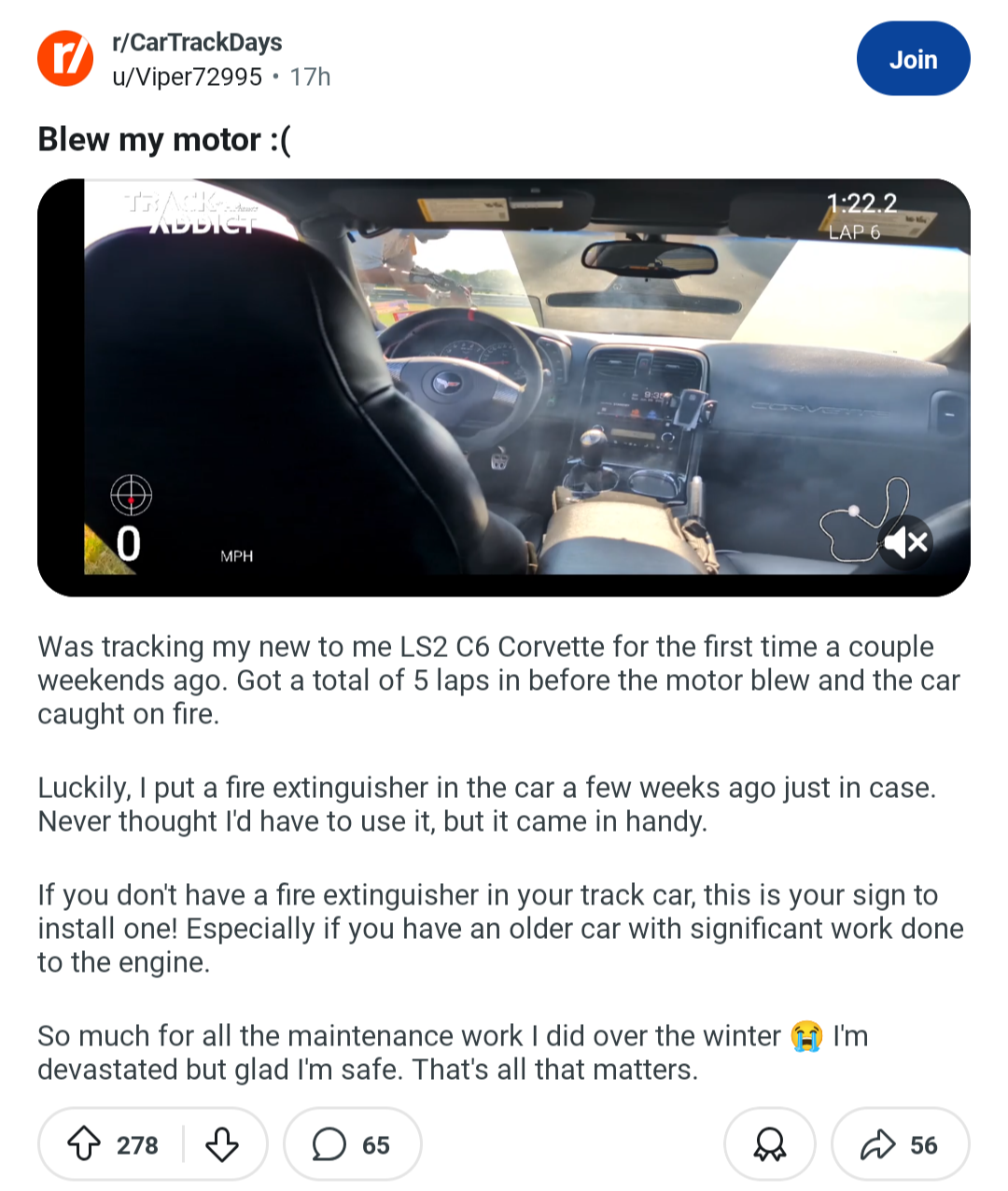This screenshot has height=1191, width=1008.
Task: Downvote the post
Action: click(x=222, y=1144)
